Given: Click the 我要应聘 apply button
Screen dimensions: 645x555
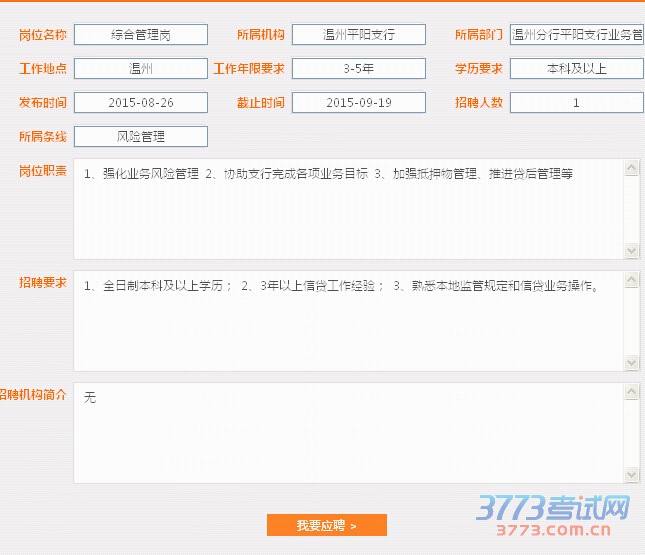Looking at the screenshot, I should click(x=326, y=525).
